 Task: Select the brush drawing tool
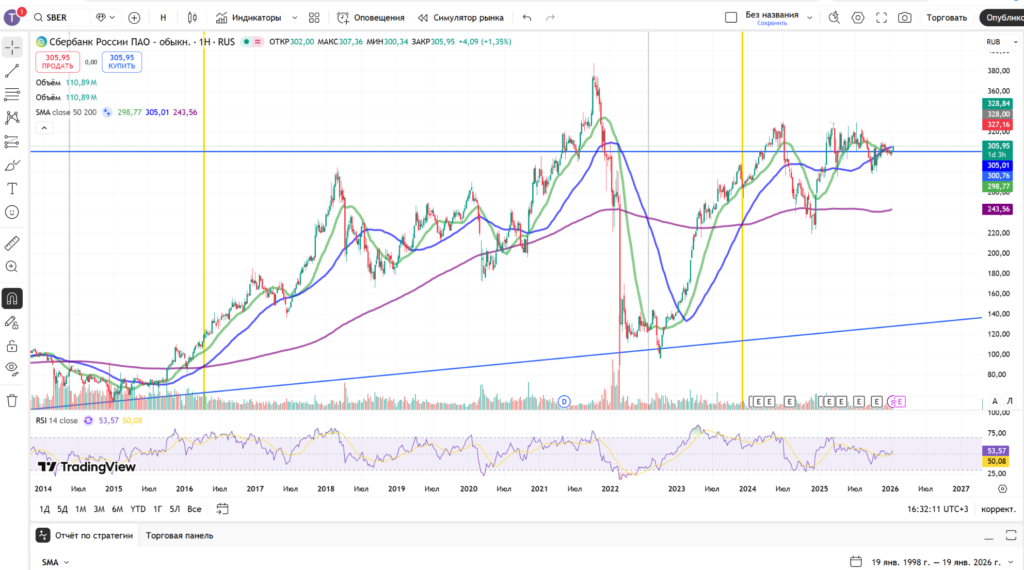(12, 165)
